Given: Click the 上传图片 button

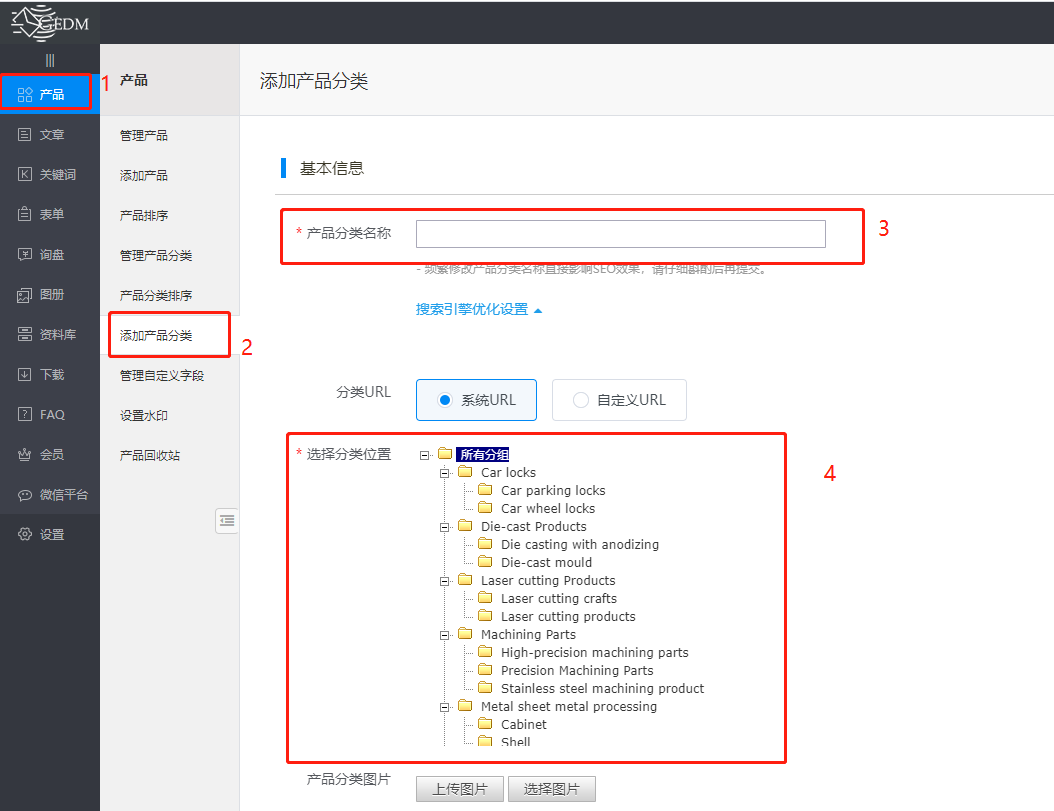Looking at the screenshot, I should pos(459,788).
